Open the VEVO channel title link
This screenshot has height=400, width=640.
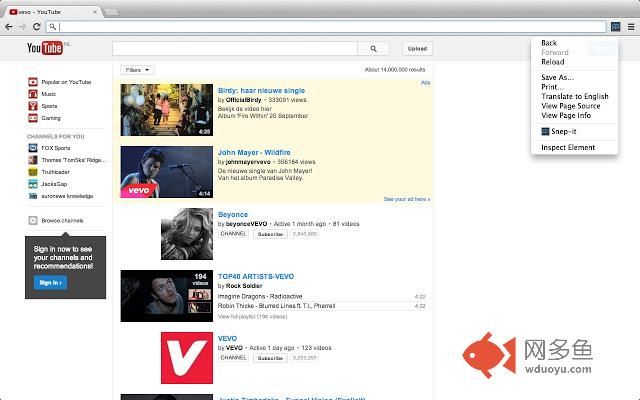pos(227,338)
